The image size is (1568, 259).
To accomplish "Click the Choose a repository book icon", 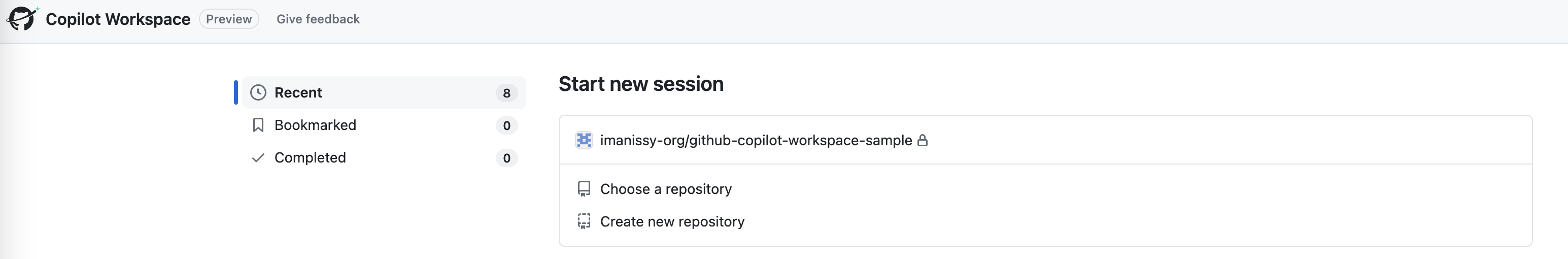I will tap(584, 189).
